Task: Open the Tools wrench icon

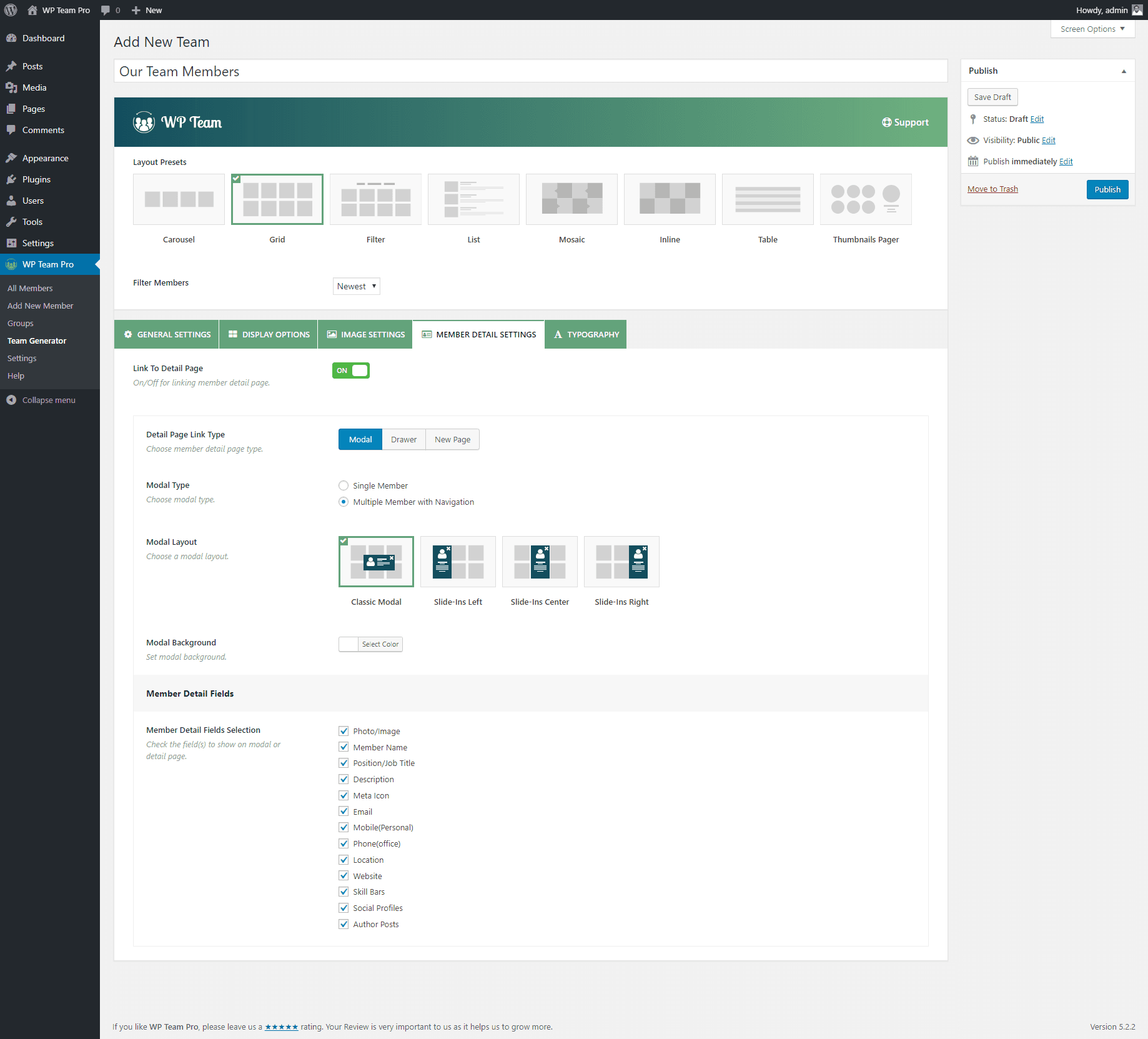Action: (11, 222)
